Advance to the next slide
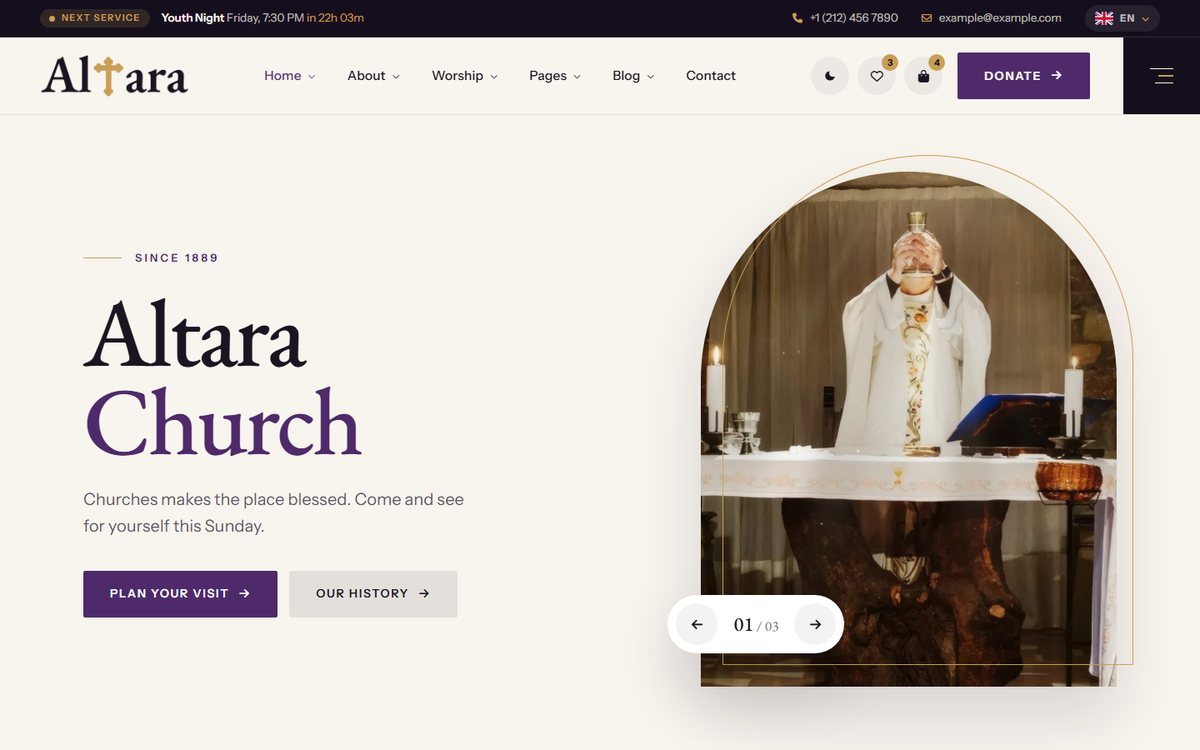 tap(815, 625)
